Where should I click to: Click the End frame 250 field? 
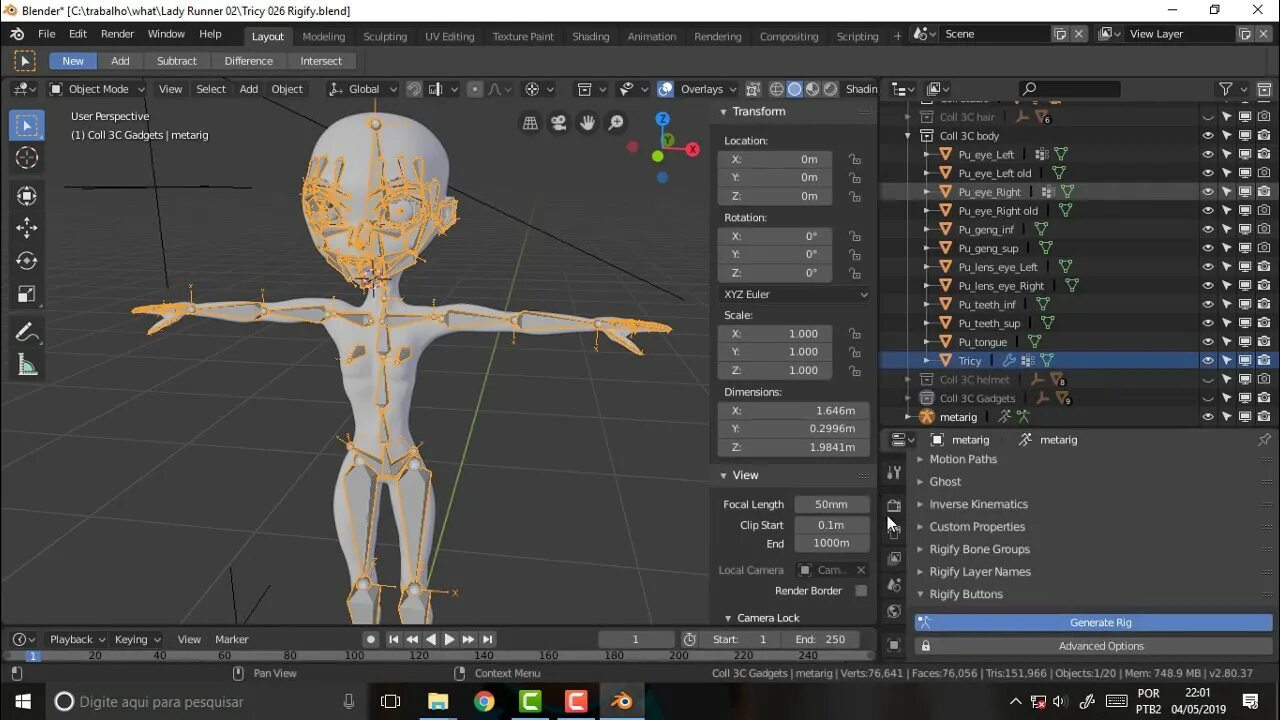coord(820,639)
